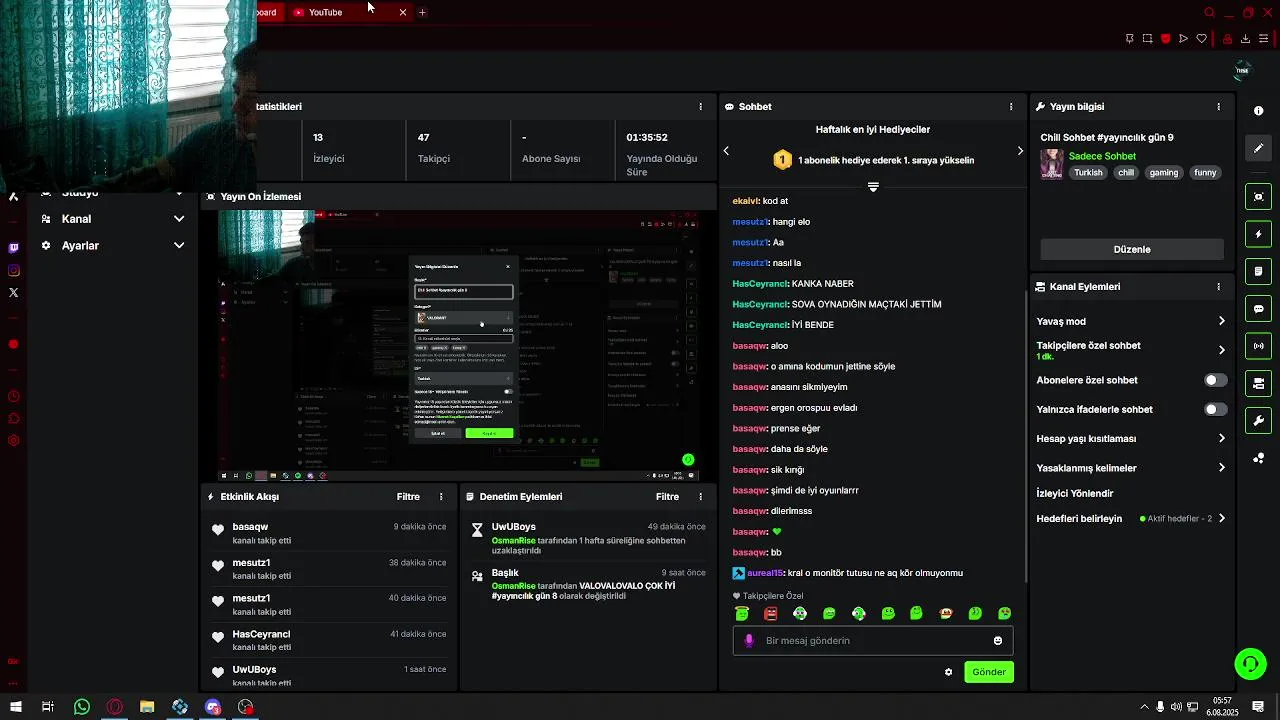Open Yayın bilgisi panel three-dot menu

click(1218, 106)
